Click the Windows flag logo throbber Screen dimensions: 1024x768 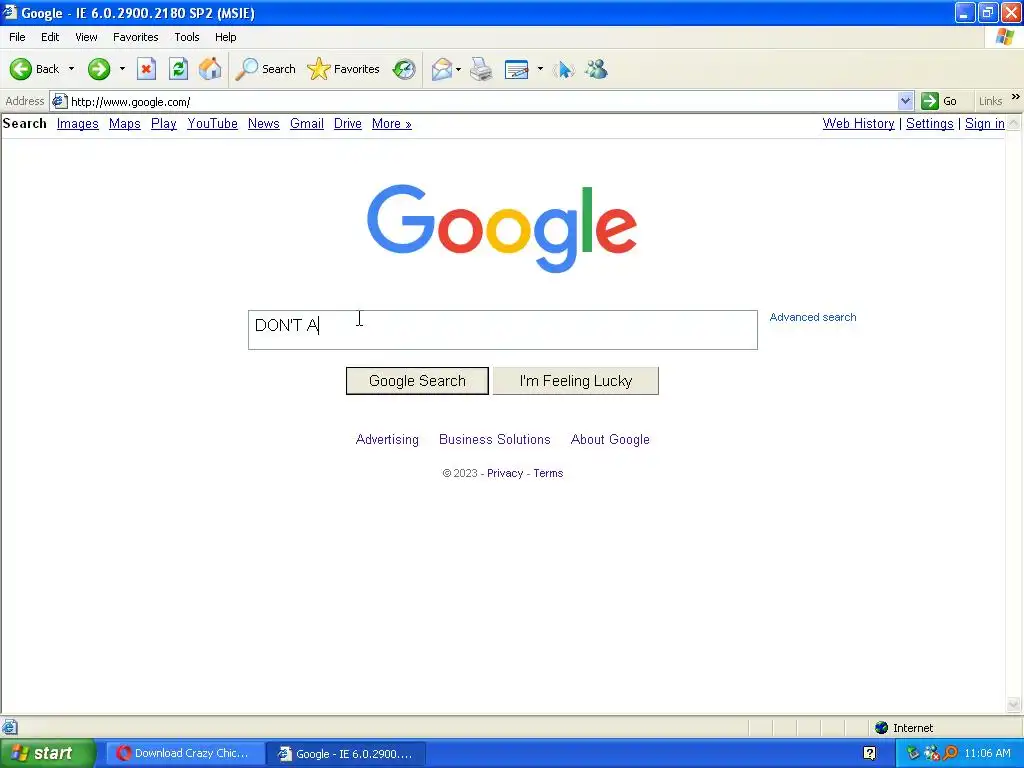pyautogui.click(x=1004, y=37)
